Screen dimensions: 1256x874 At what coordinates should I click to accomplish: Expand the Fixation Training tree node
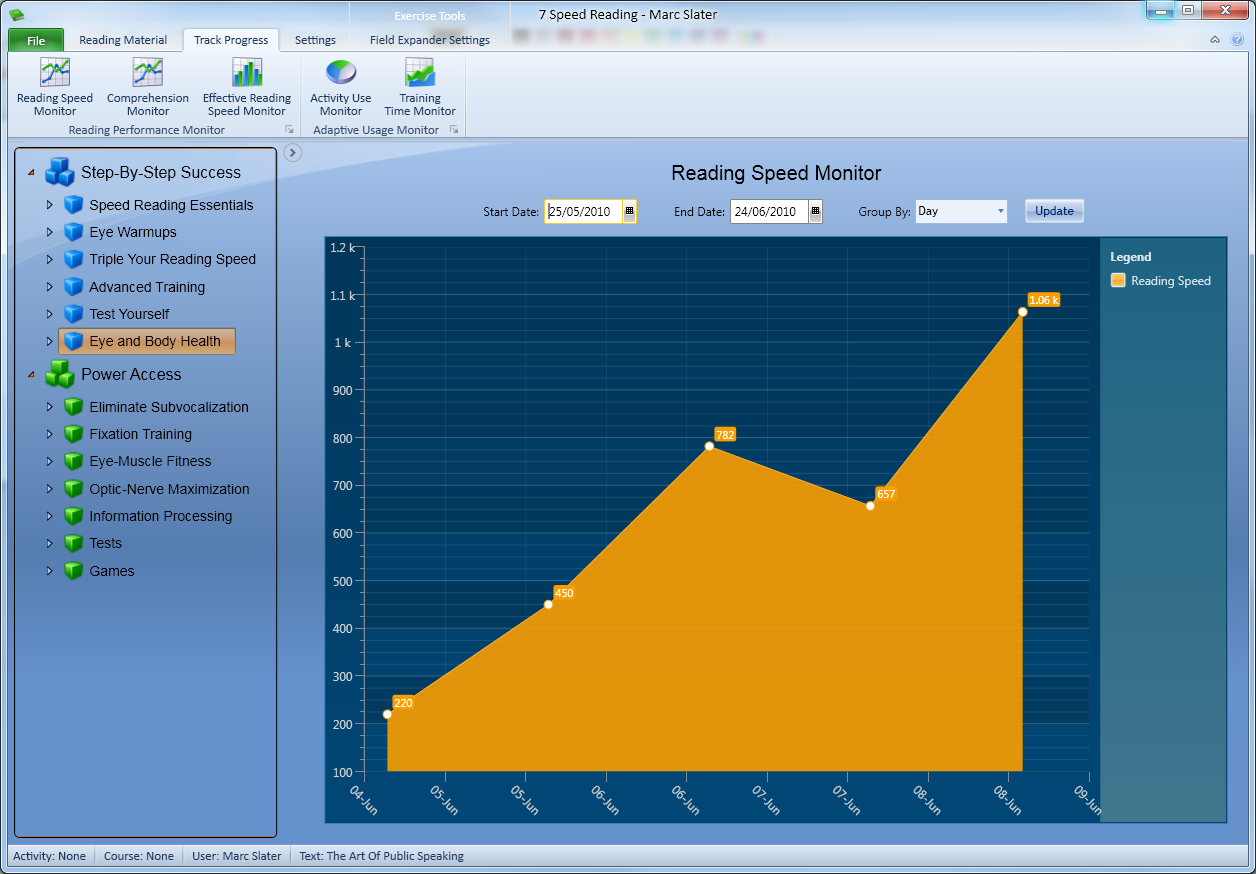[49, 434]
